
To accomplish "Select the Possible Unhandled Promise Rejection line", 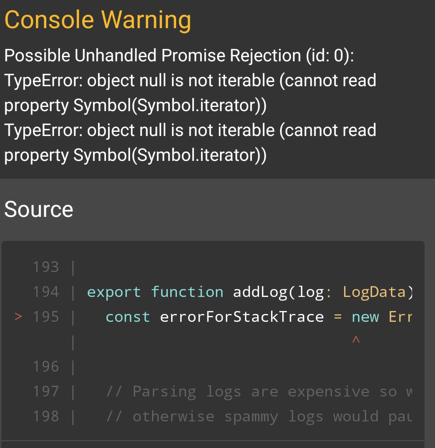I will point(179,55).
